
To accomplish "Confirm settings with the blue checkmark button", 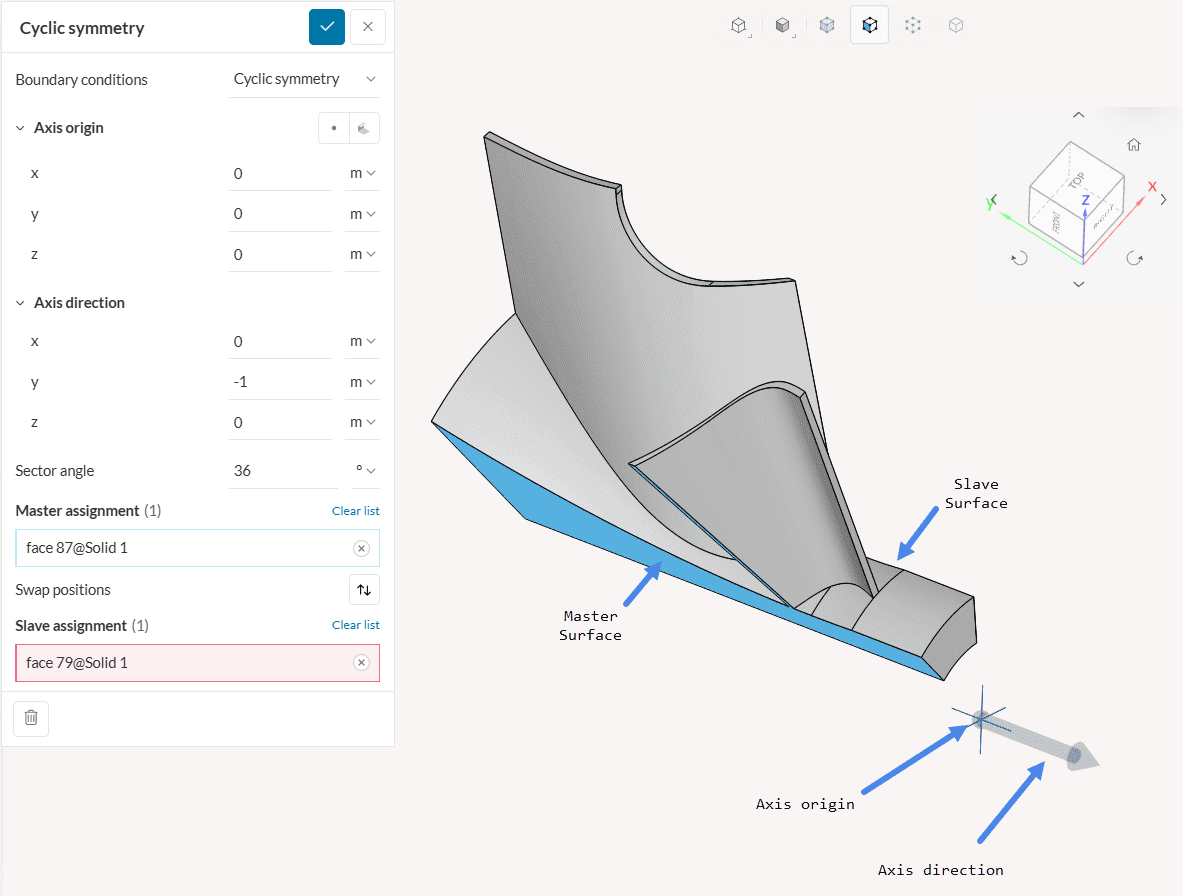I will (326, 27).
